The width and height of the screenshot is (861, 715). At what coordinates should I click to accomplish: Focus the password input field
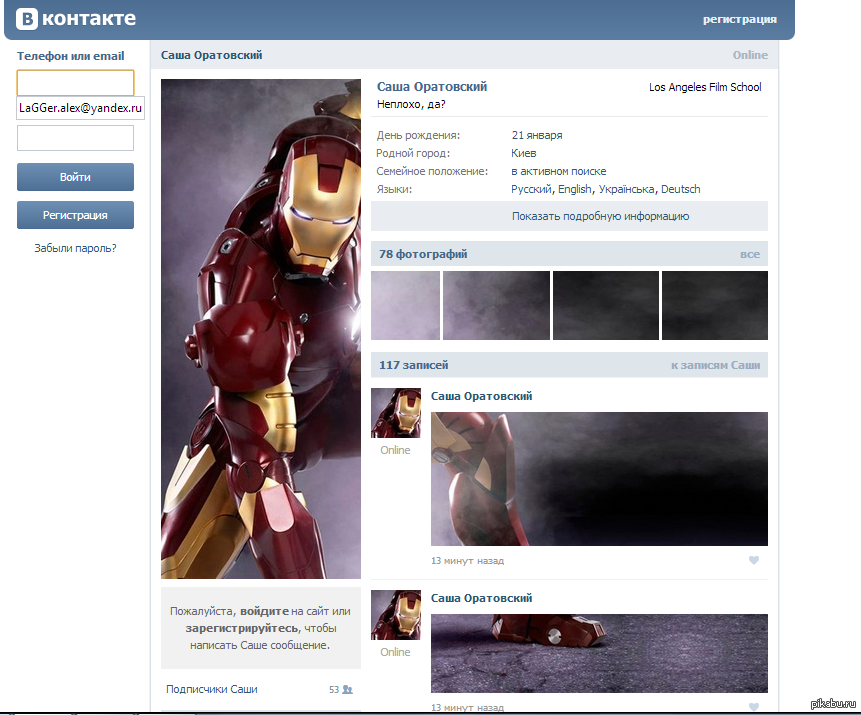(x=75, y=138)
